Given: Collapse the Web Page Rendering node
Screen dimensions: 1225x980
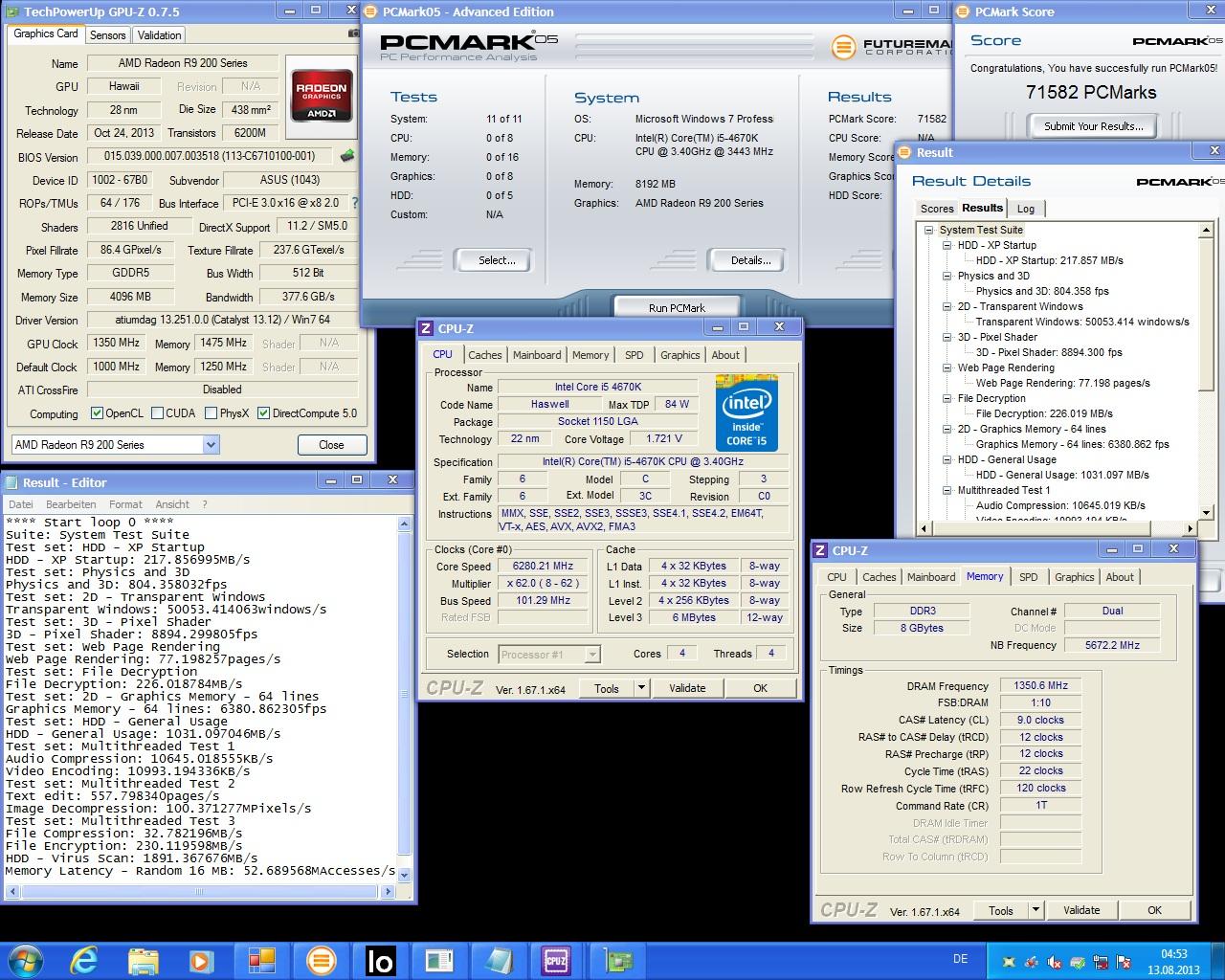Looking at the screenshot, I should pos(947,367).
